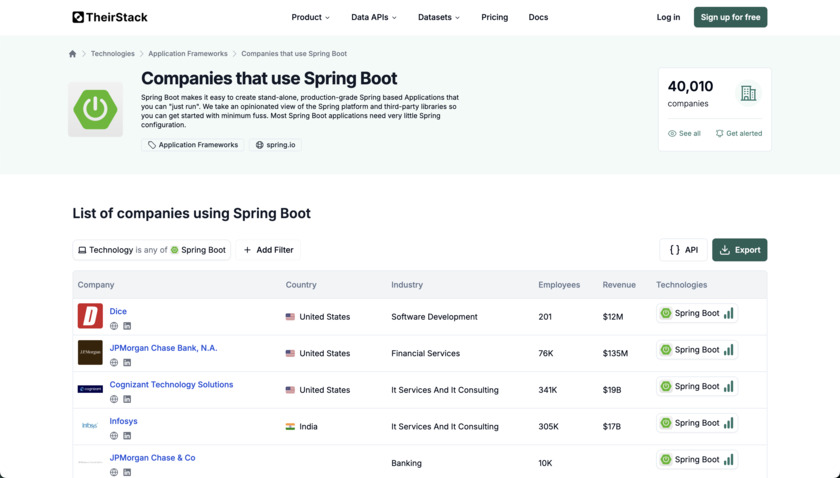Expand the Product menu

[310, 17]
